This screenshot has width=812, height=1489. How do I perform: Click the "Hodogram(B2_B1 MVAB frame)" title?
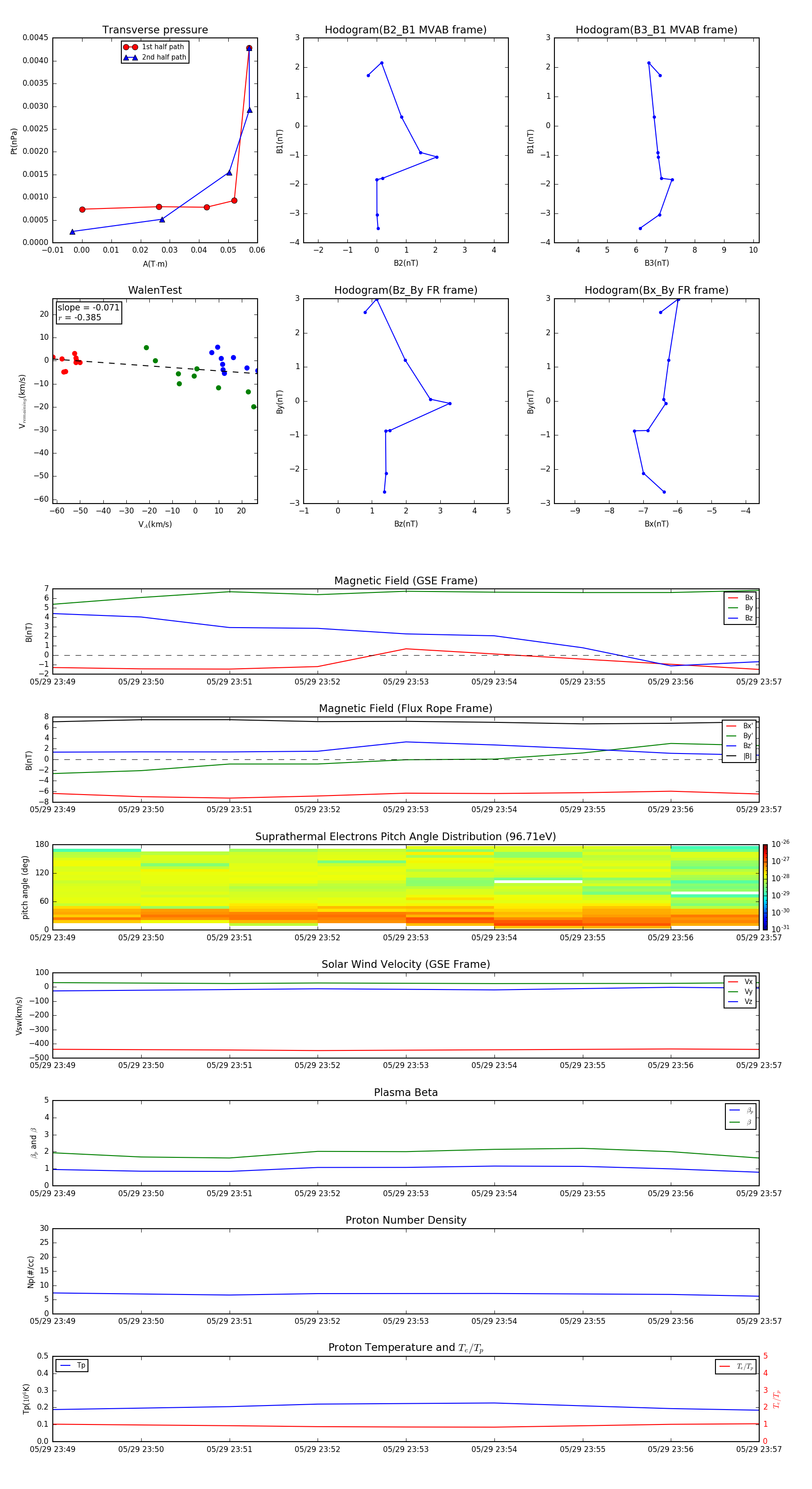coord(406,30)
